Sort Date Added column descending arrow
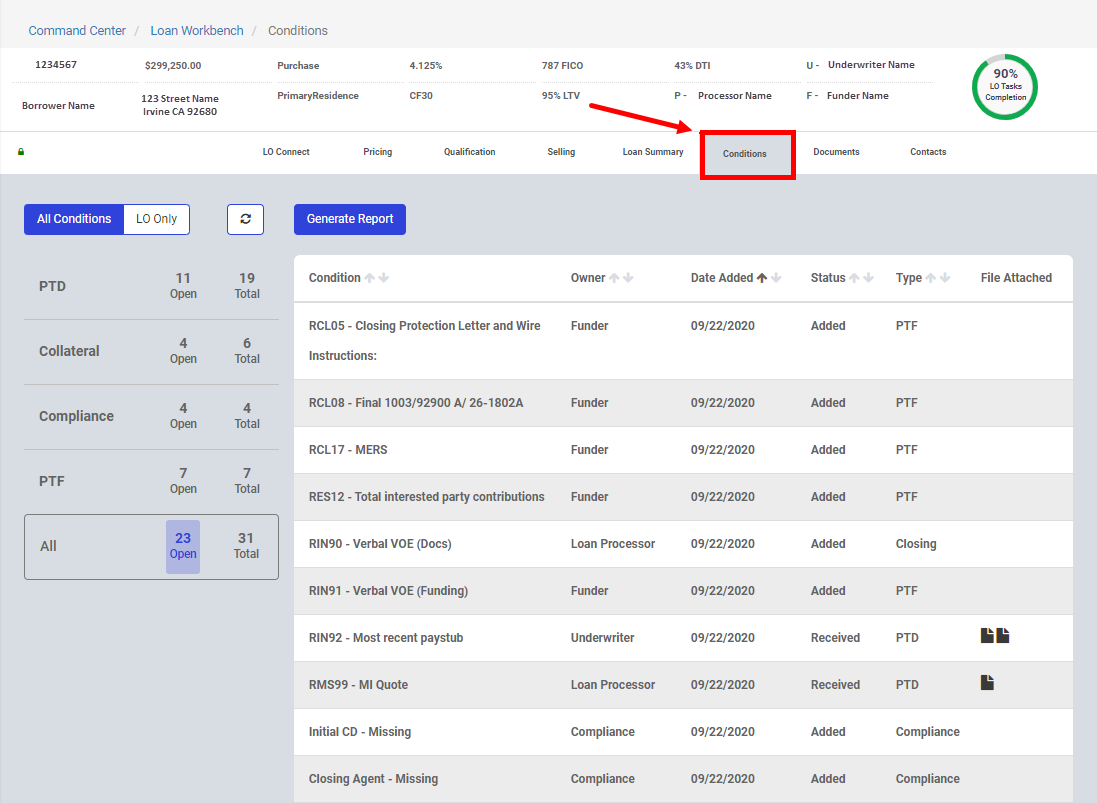The width and height of the screenshot is (1097, 803). coord(777,278)
